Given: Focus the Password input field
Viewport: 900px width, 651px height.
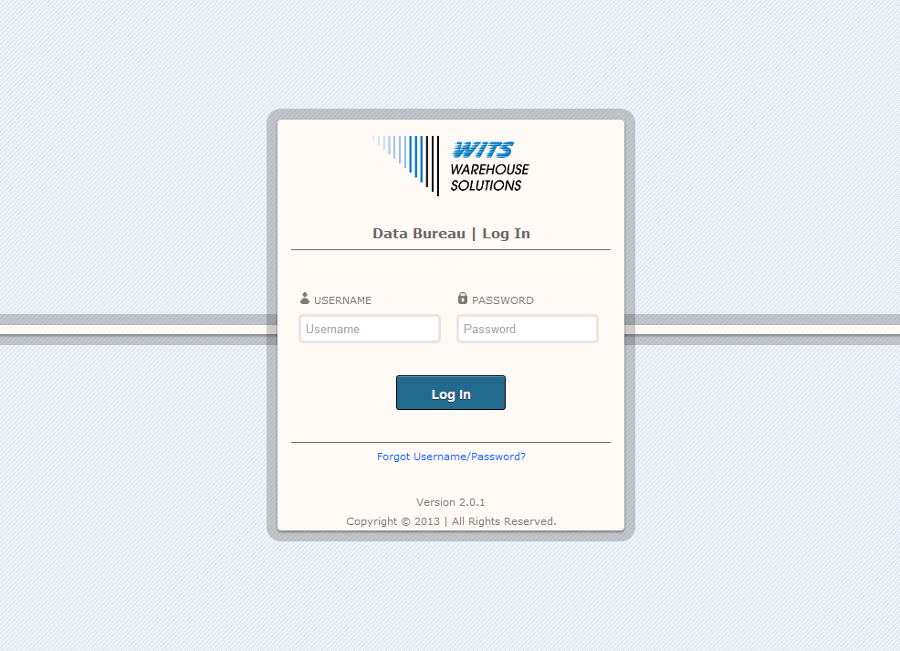Looking at the screenshot, I should click(527, 329).
